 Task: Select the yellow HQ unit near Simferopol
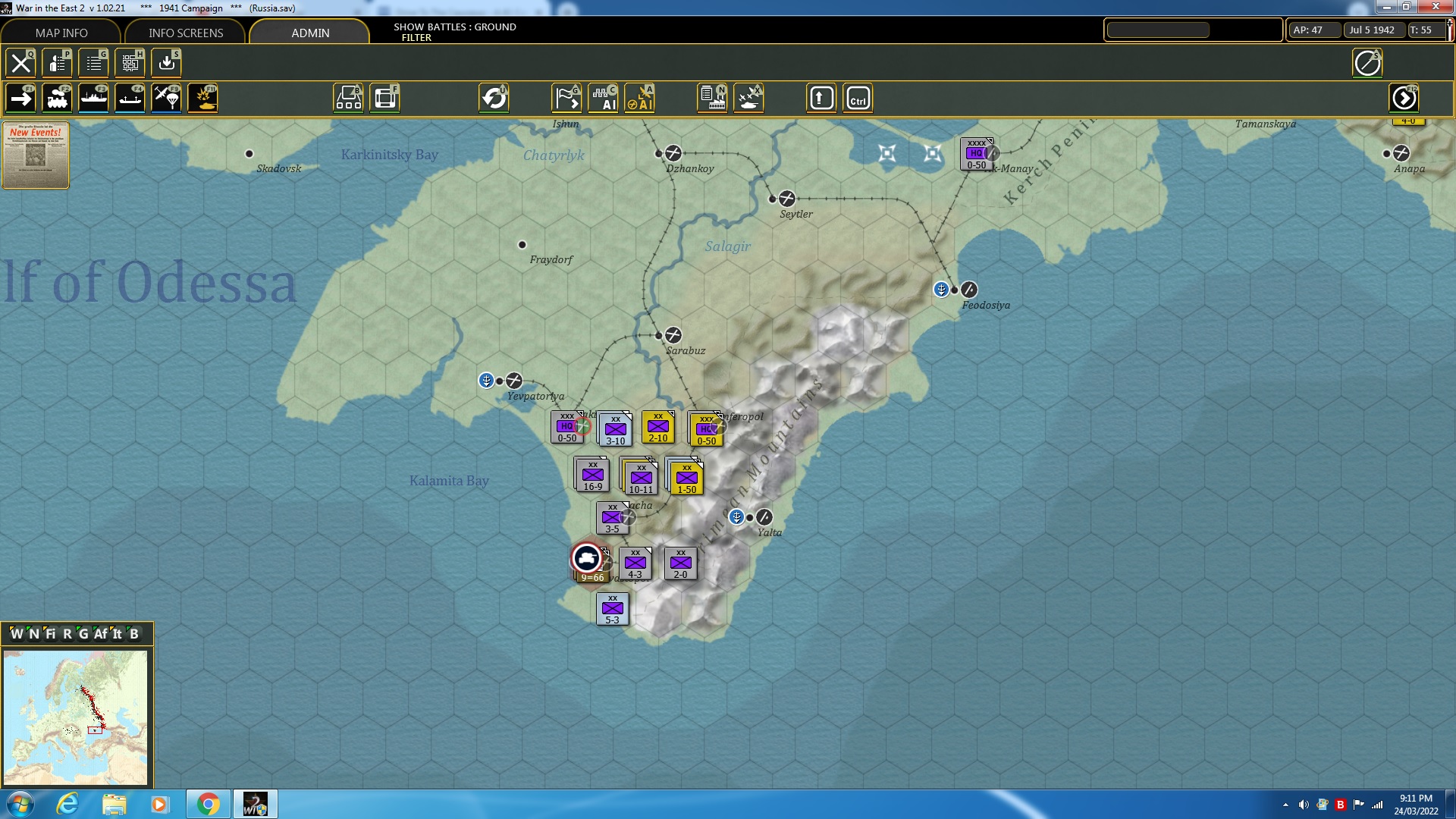[705, 429]
